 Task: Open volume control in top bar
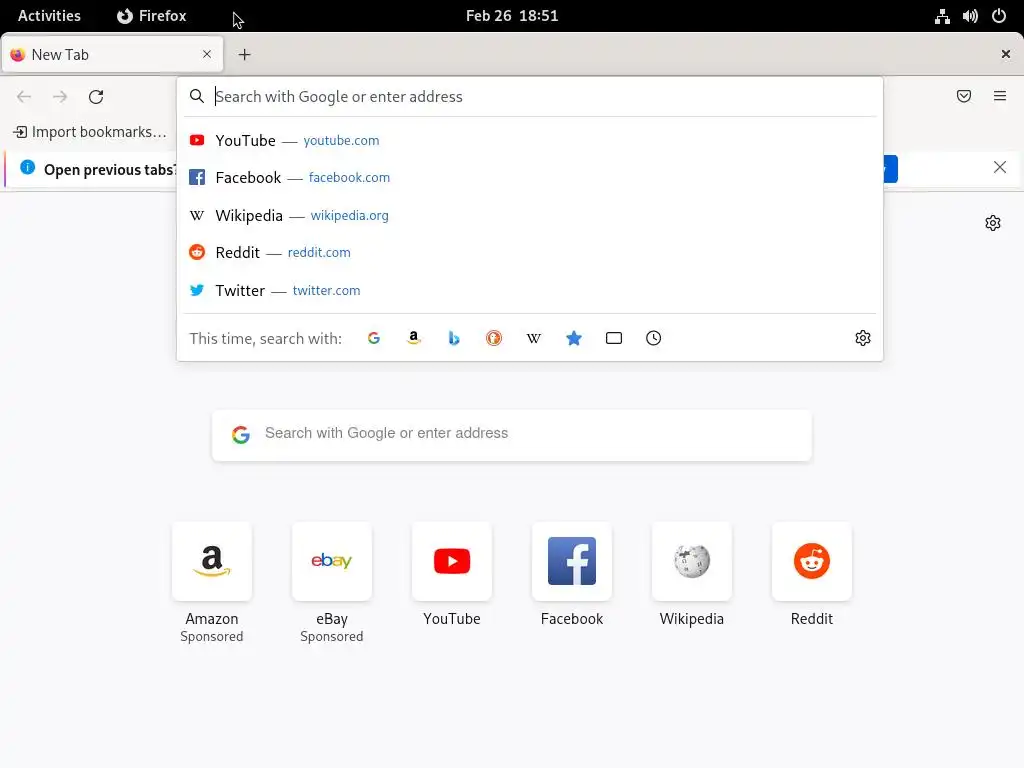click(970, 16)
